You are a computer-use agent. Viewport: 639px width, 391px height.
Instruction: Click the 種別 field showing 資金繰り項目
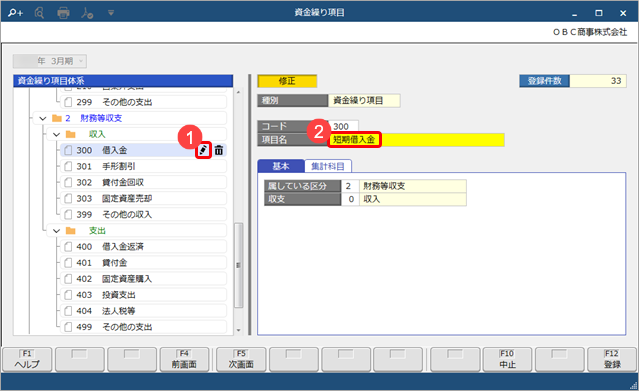click(x=364, y=100)
